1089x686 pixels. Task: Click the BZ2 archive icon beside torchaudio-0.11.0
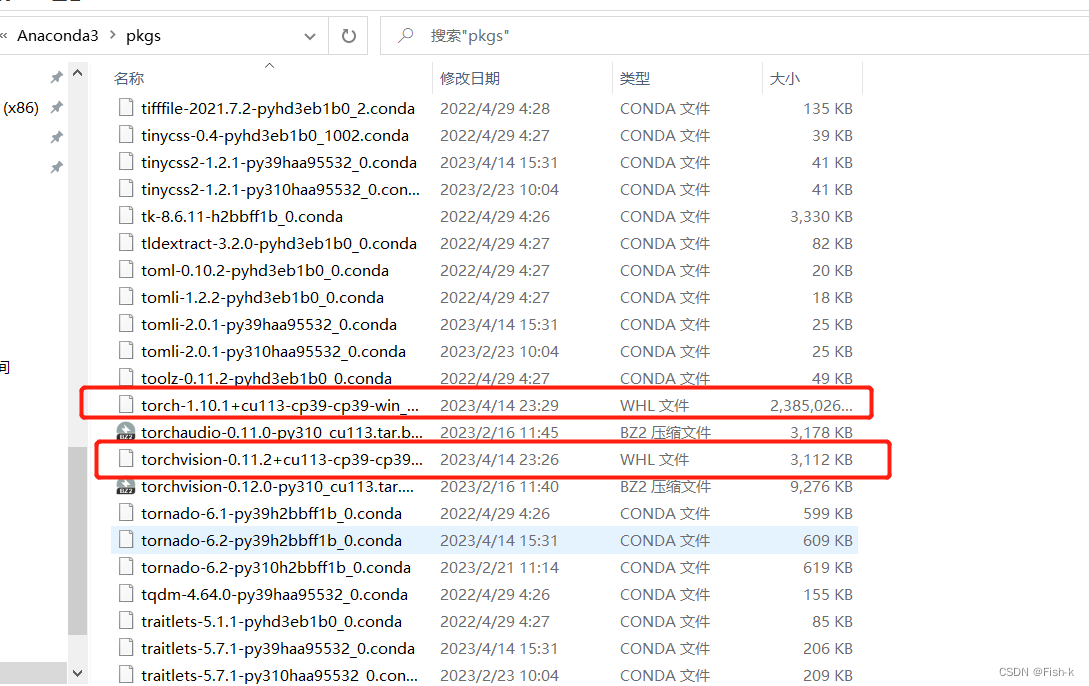tap(126, 432)
